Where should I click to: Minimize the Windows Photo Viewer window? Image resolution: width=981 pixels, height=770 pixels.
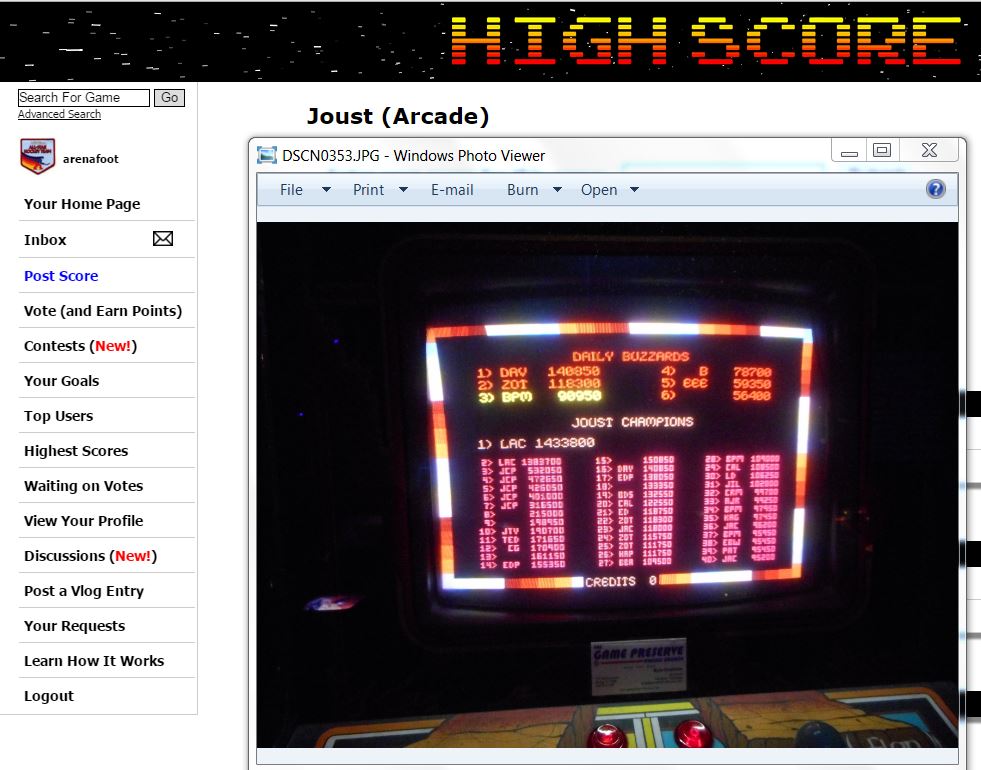pyautogui.click(x=849, y=151)
